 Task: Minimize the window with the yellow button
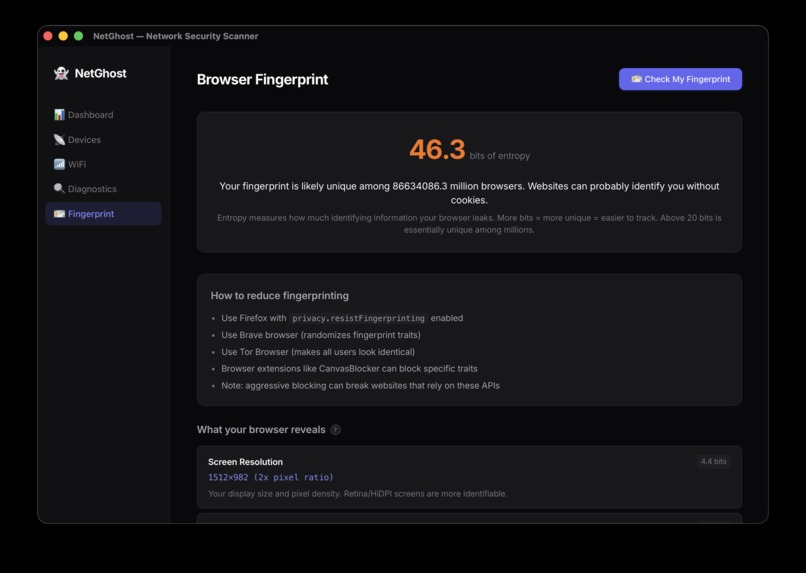click(x=63, y=36)
